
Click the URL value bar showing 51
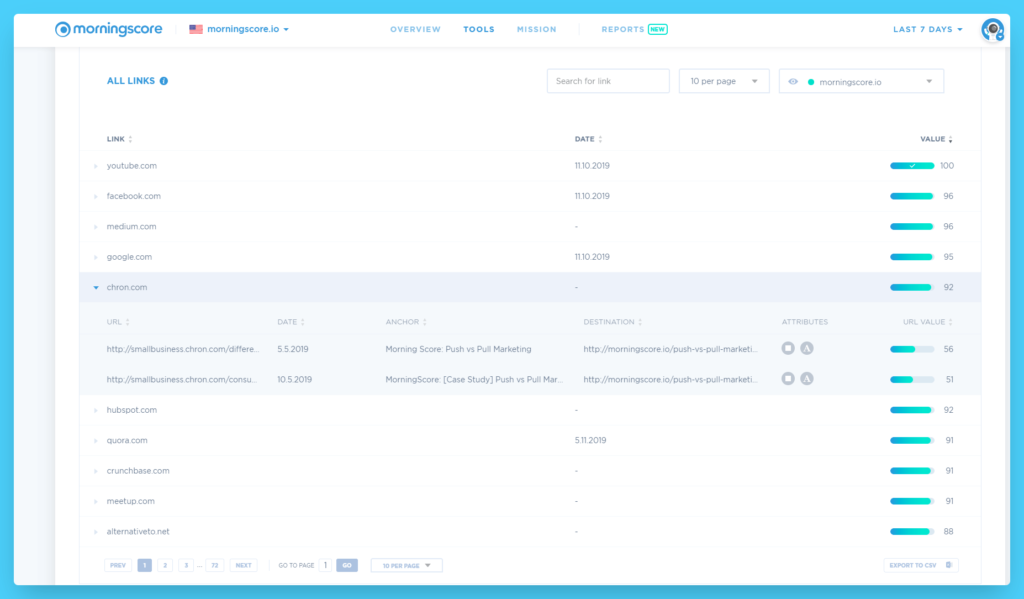point(912,380)
